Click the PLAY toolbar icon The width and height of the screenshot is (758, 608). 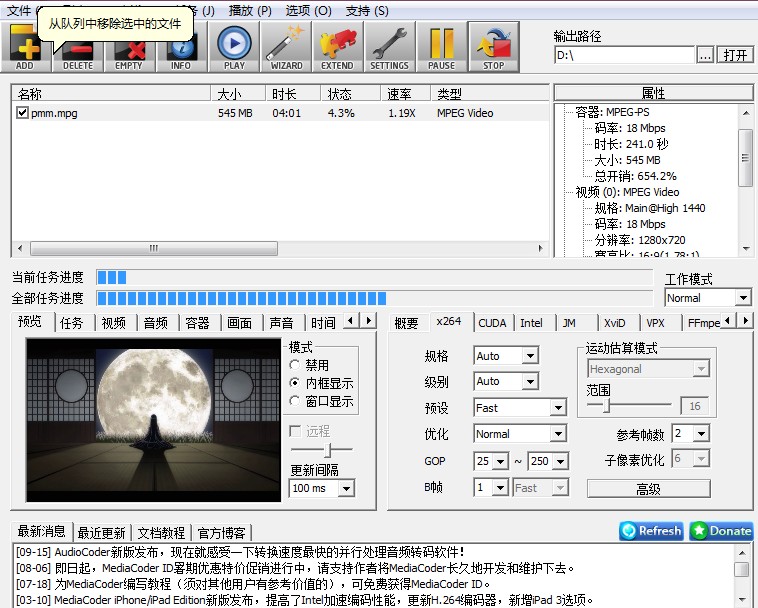tap(234, 47)
